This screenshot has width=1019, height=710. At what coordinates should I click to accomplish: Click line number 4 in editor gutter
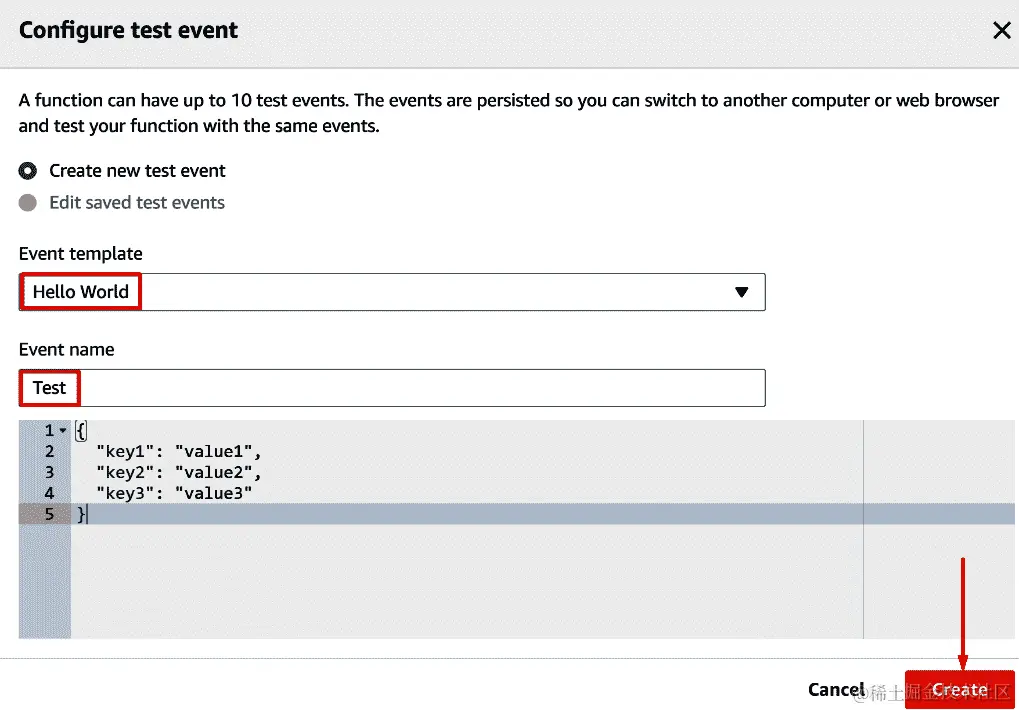pyautogui.click(x=49, y=493)
